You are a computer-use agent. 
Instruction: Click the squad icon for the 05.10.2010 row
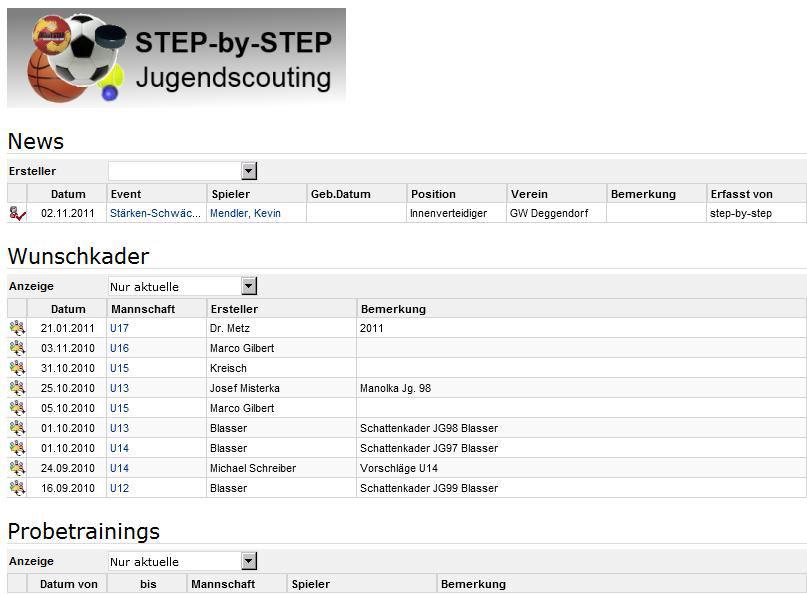pyautogui.click(x=17, y=408)
